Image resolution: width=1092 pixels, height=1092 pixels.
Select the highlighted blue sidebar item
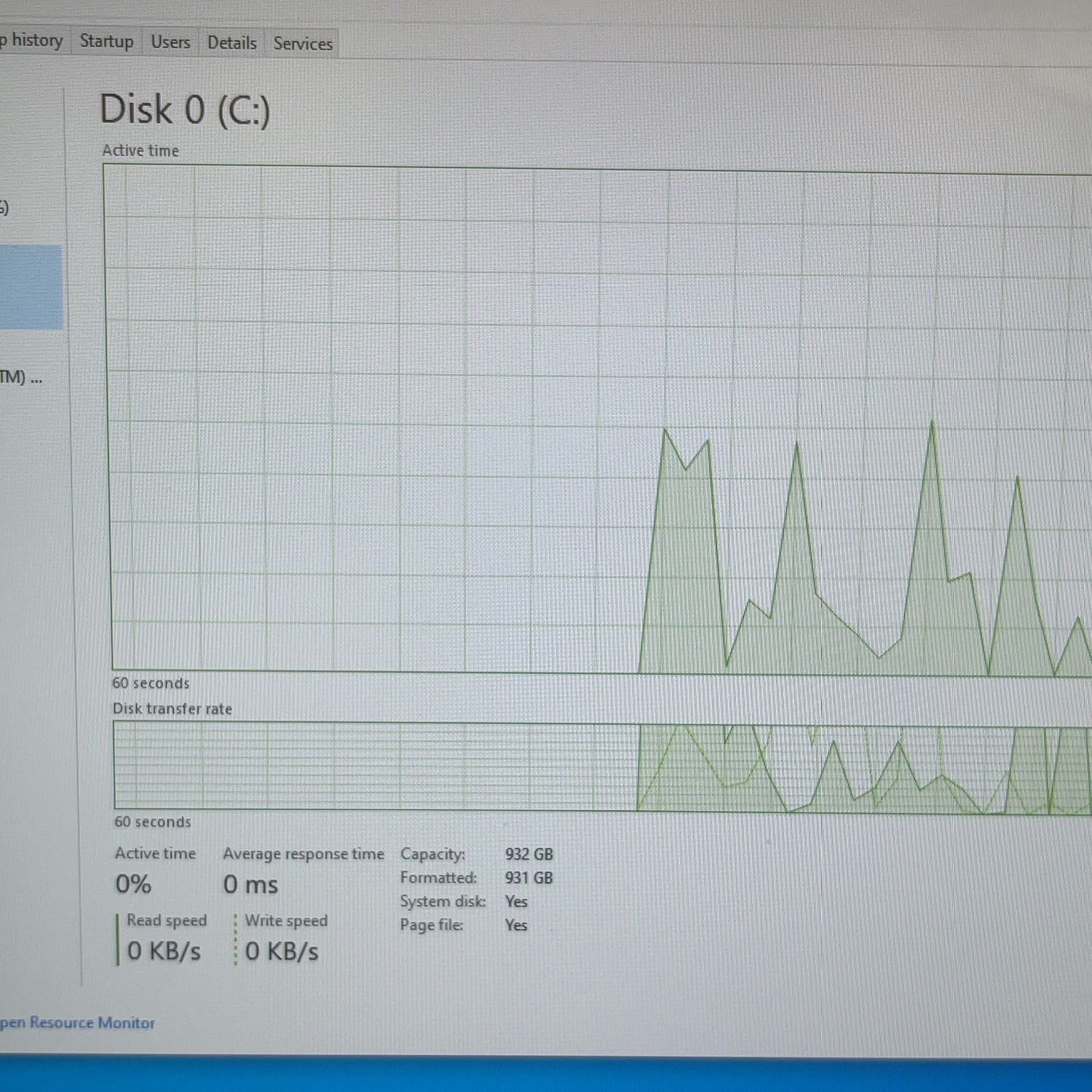(x=31, y=288)
